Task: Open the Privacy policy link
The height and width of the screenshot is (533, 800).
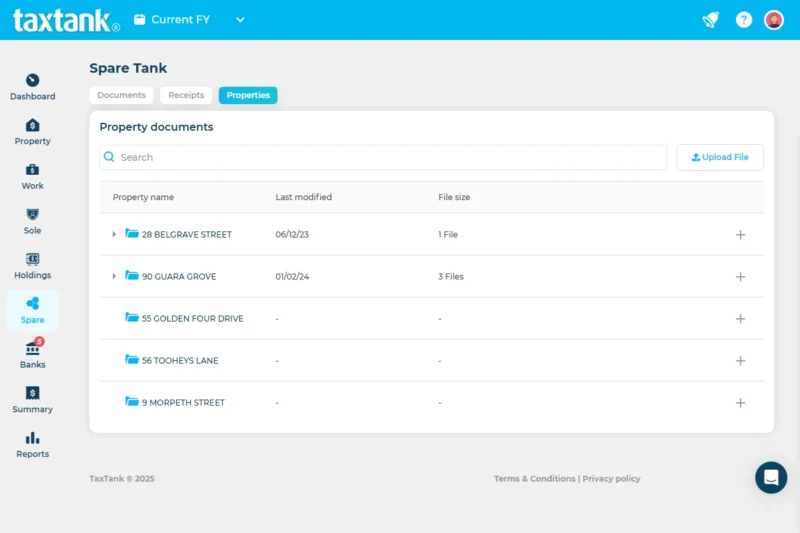Action: click(x=611, y=479)
